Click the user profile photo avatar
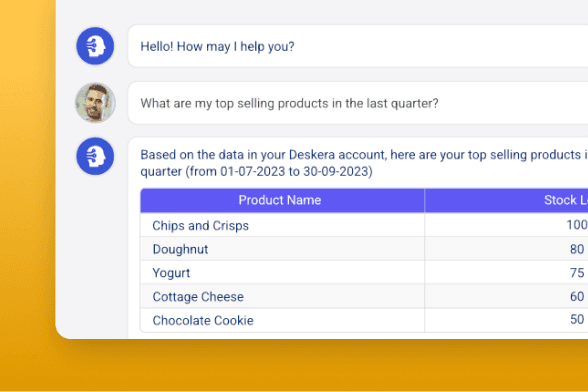This screenshot has height=392, width=588. tap(95, 102)
